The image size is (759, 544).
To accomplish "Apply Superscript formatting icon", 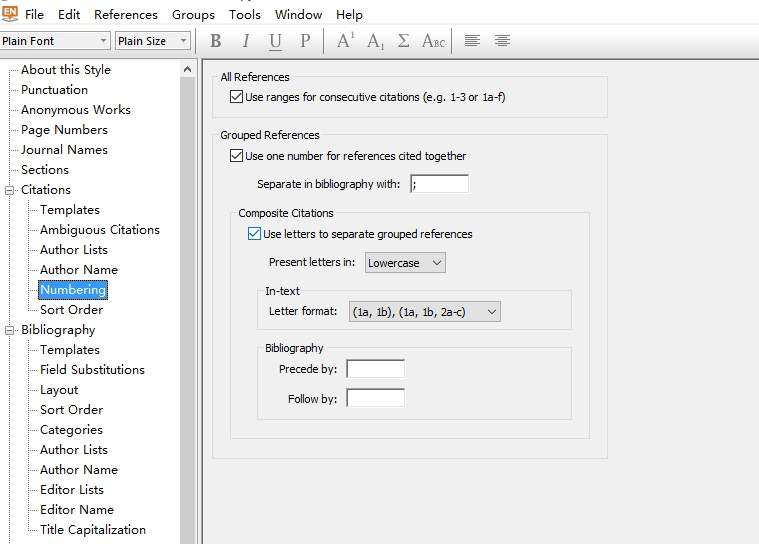I will click(x=346, y=41).
